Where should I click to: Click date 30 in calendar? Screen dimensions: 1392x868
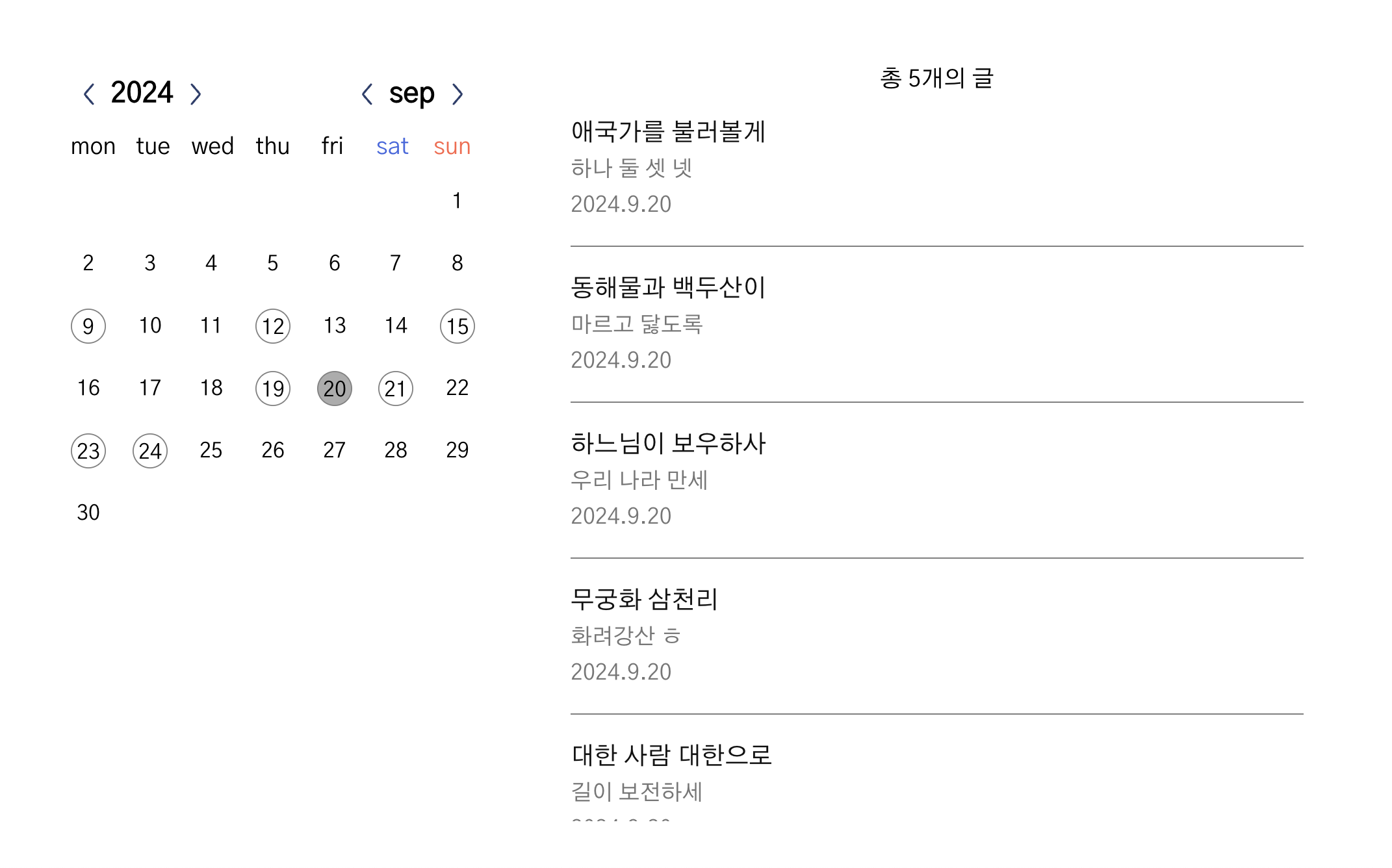coord(88,513)
